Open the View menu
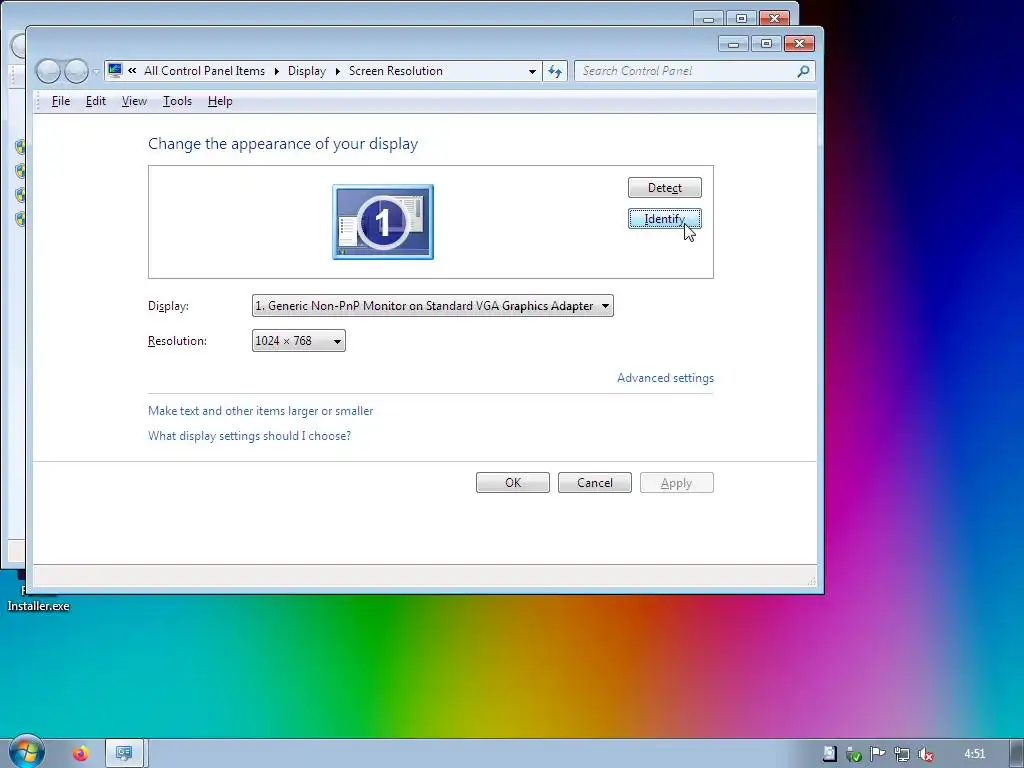The image size is (1024, 768). [x=134, y=101]
